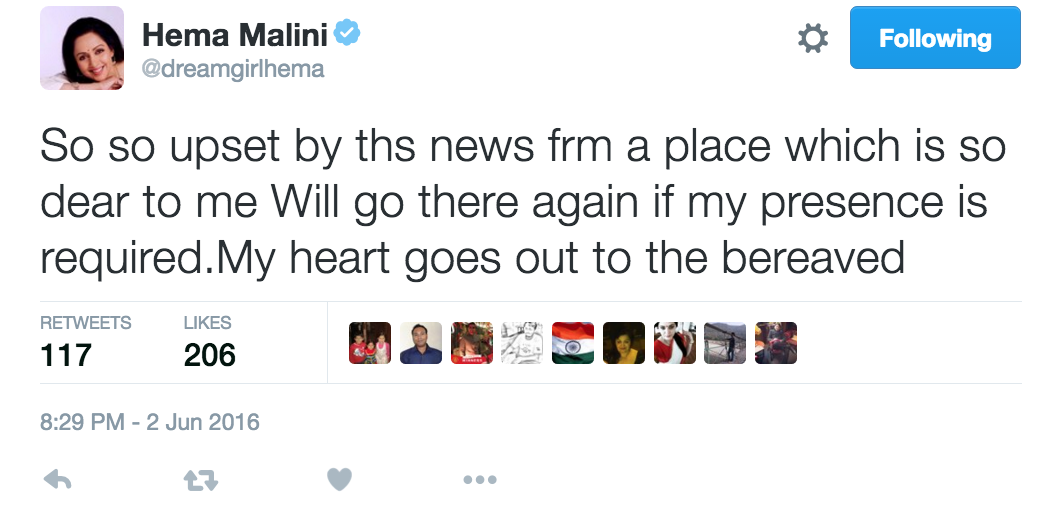The height and width of the screenshot is (532, 1053).
Task: Open the 8:29 PM - 2 Jun 2016 timestamp
Action: click(150, 422)
